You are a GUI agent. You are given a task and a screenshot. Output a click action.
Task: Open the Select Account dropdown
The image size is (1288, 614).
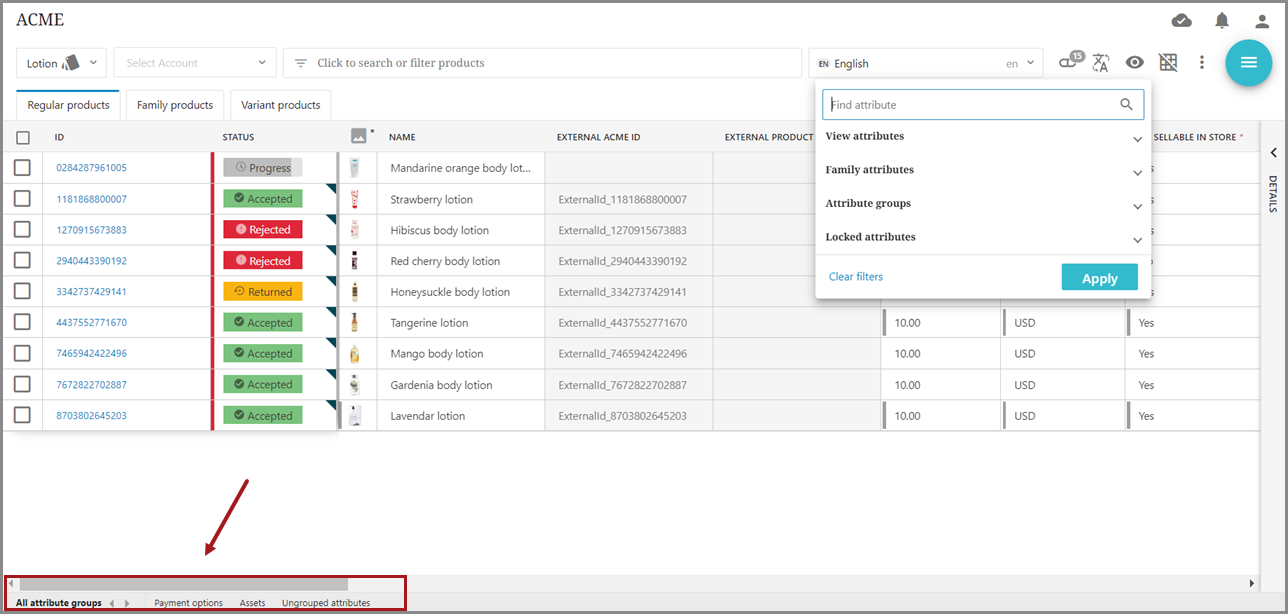point(195,63)
